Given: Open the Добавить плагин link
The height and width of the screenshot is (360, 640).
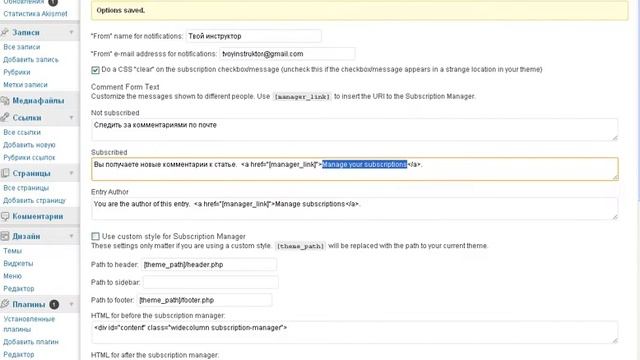Looking at the screenshot, I should (x=31, y=342).
